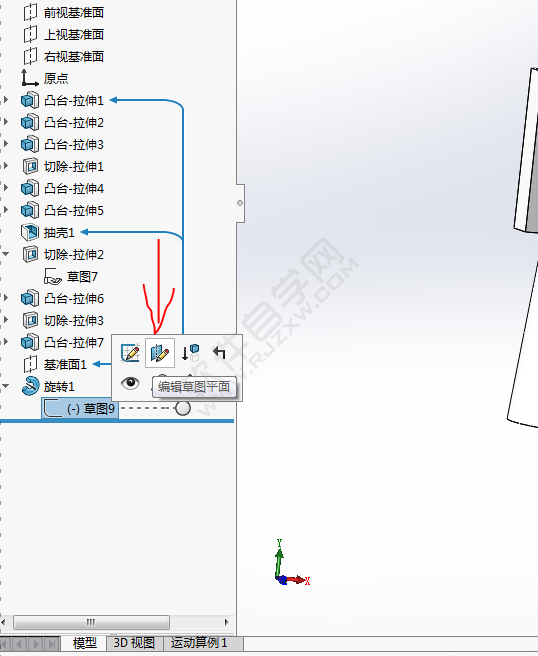This screenshot has width=538, height=656.
Task: Click the Edit Sketch Plane icon
Action: (x=160, y=353)
